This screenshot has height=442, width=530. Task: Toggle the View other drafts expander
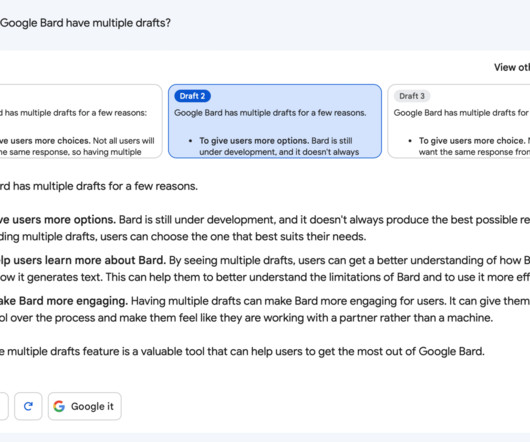pos(512,67)
